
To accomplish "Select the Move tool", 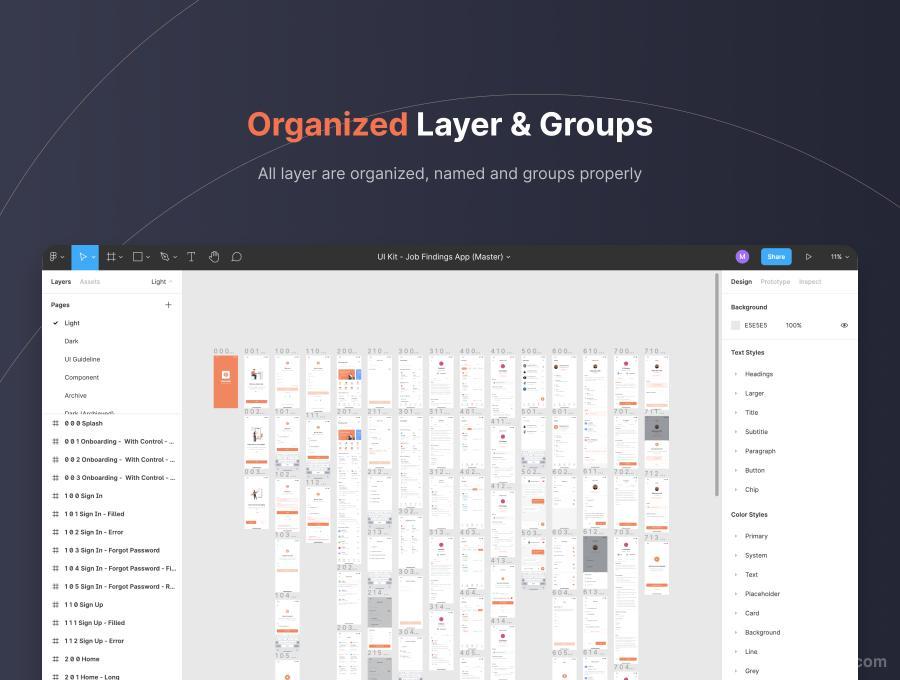I will pyautogui.click(x=84, y=257).
